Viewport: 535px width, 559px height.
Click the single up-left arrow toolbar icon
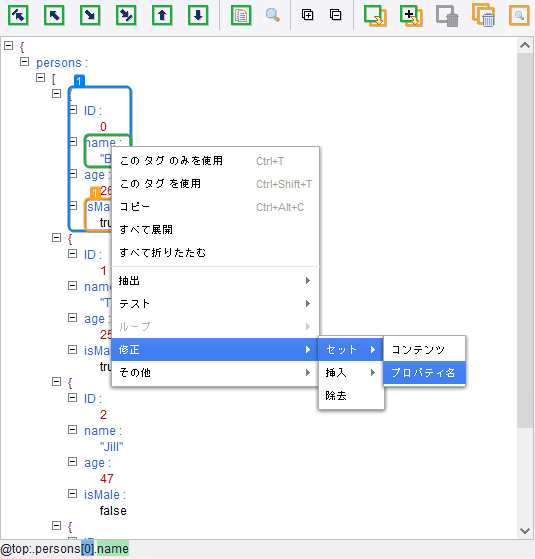click(x=54, y=15)
